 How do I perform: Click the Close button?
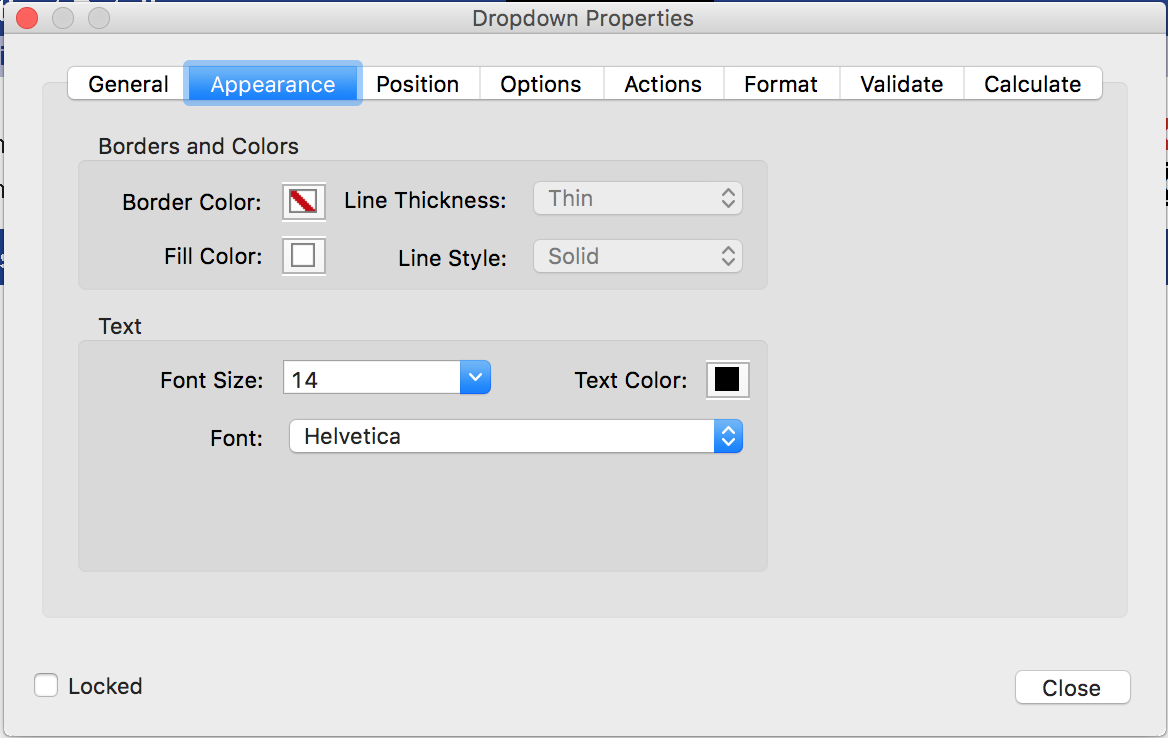pos(1072,687)
